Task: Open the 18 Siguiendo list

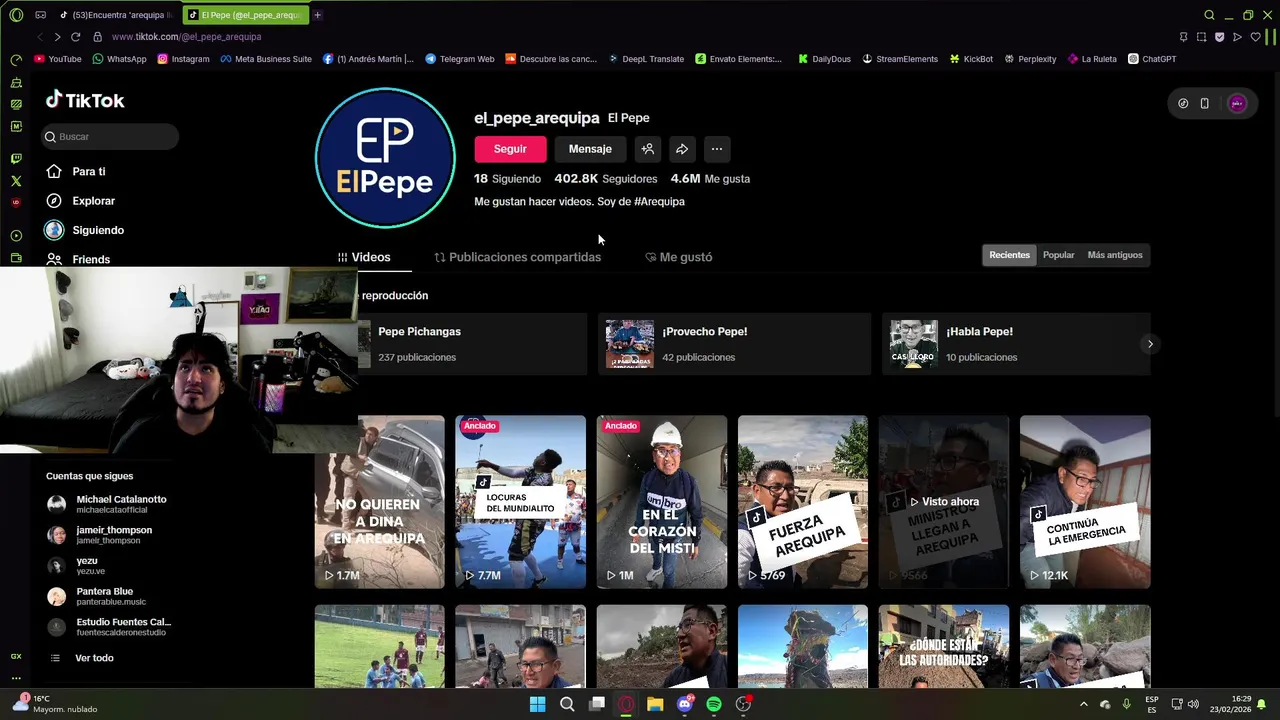Action: pos(507,178)
